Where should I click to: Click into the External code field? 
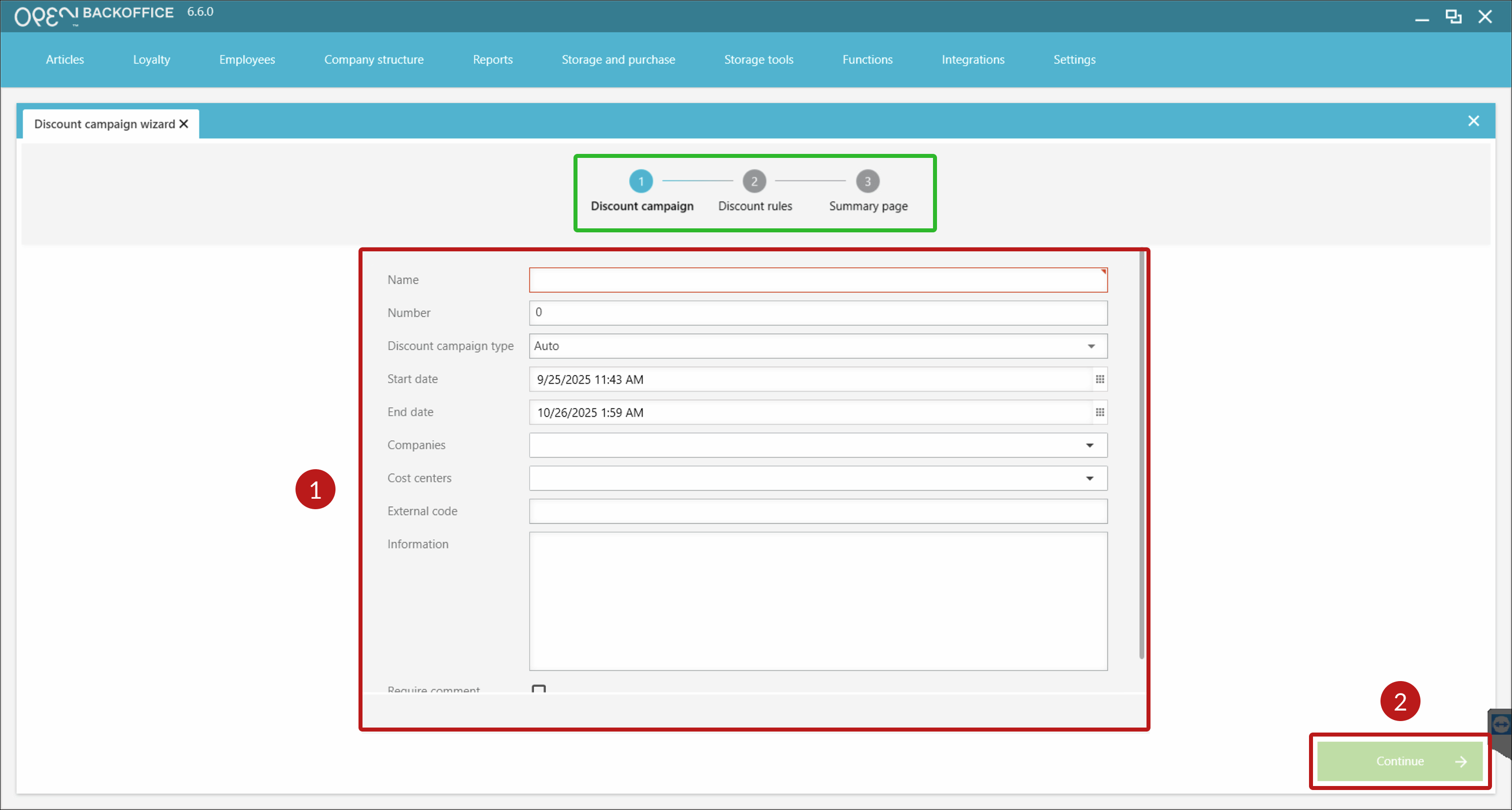[x=817, y=511]
